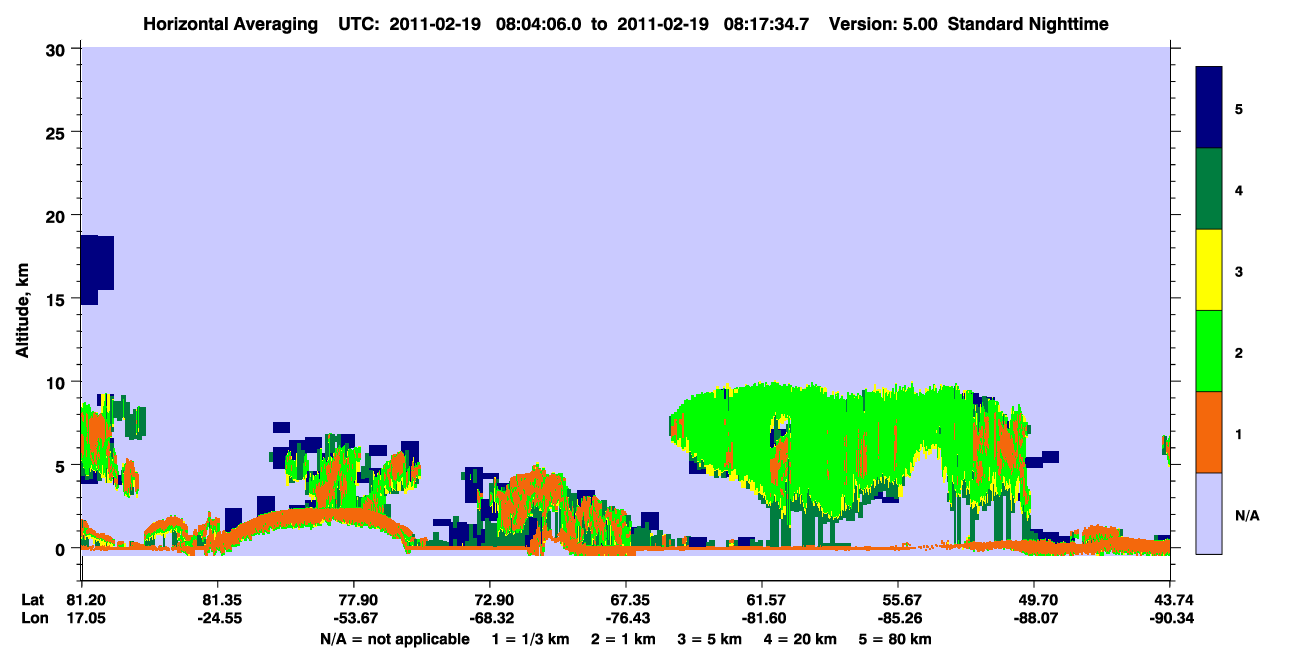
Task: Click longitude value '-68.32'
Action: click(x=490, y=617)
